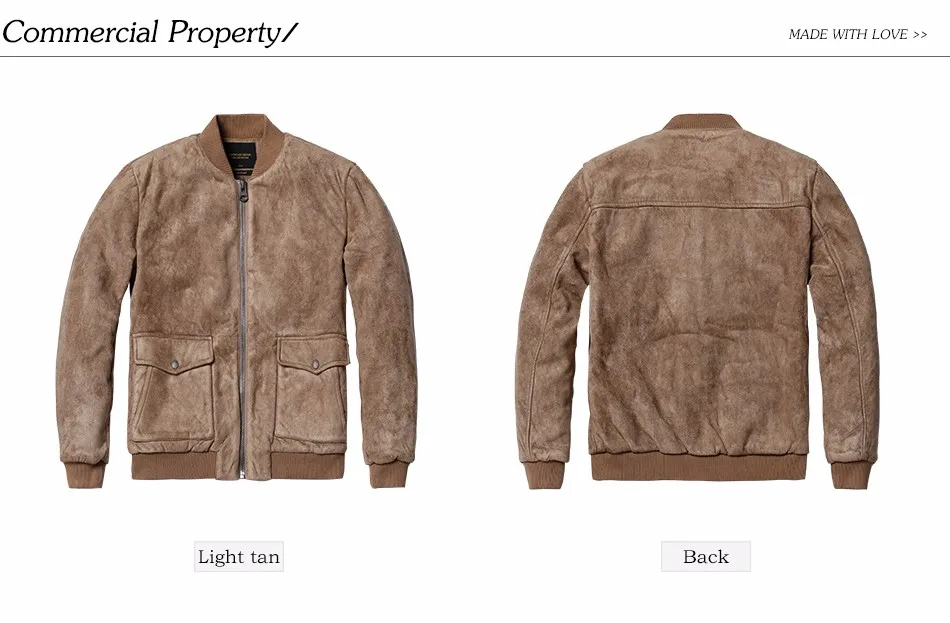
Task: Click the left pocket snap button
Action: [x=175, y=364]
